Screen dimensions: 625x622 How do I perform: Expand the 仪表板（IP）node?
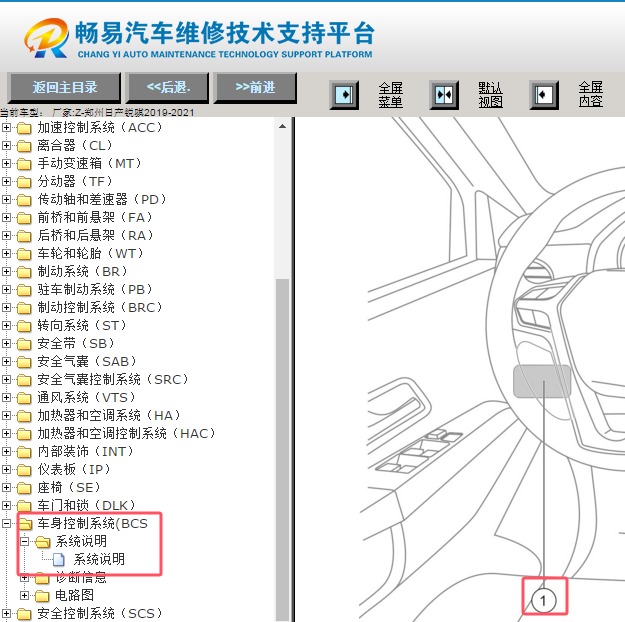point(6,469)
